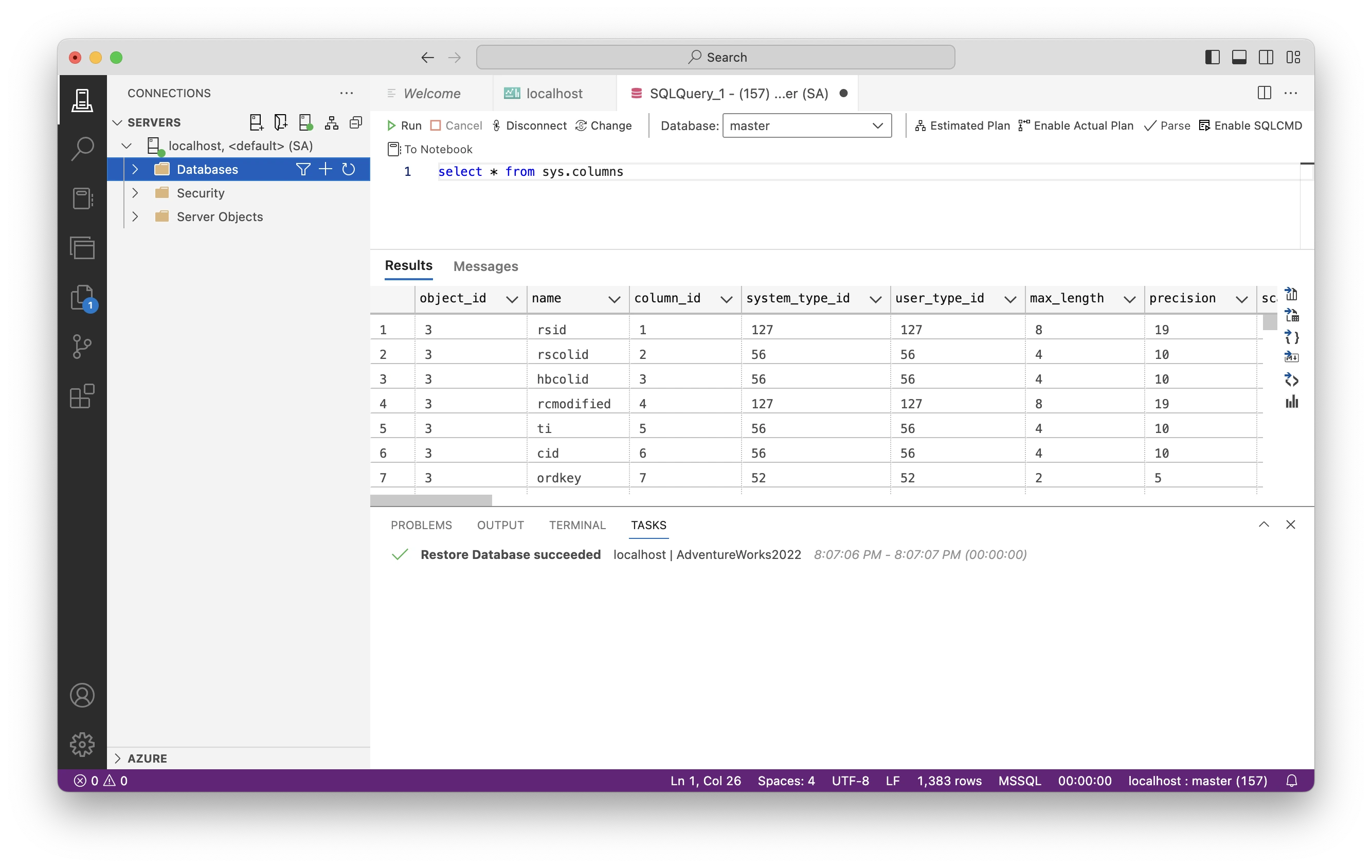Open editor More Actions ellipsis

tap(1291, 93)
